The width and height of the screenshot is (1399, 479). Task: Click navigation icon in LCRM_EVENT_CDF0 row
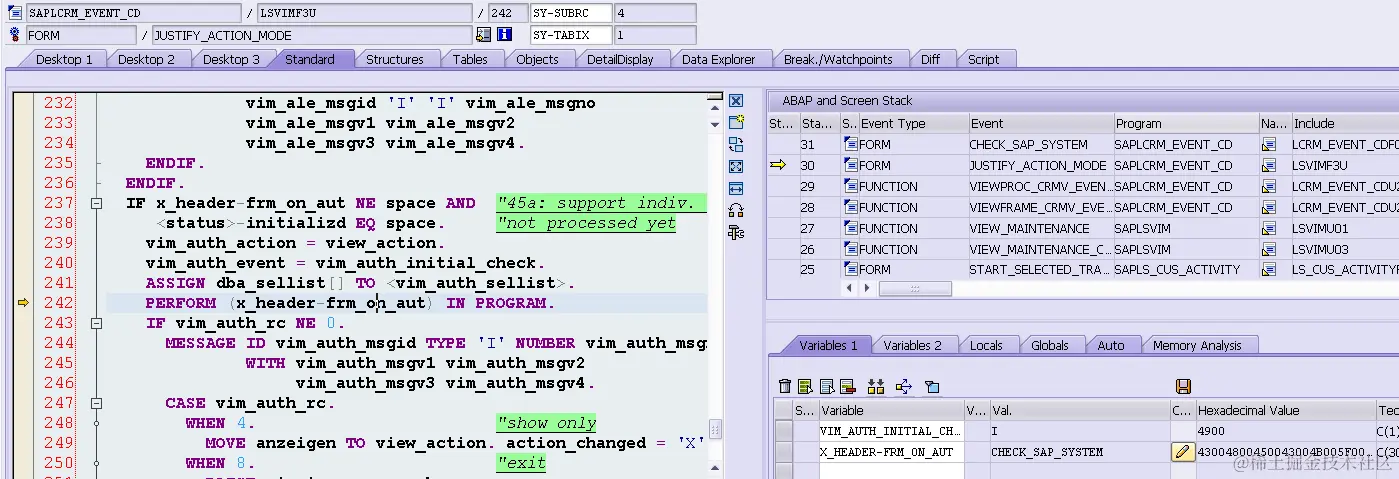pyautogui.click(x=1269, y=145)
